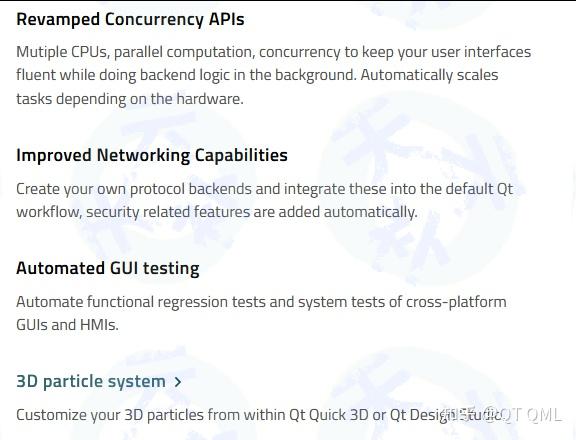Image resolution: width=576 pixels, height=440 pixels.
Task: Click the word 'cross-platform' in GUI testing text
Action: 456,302
